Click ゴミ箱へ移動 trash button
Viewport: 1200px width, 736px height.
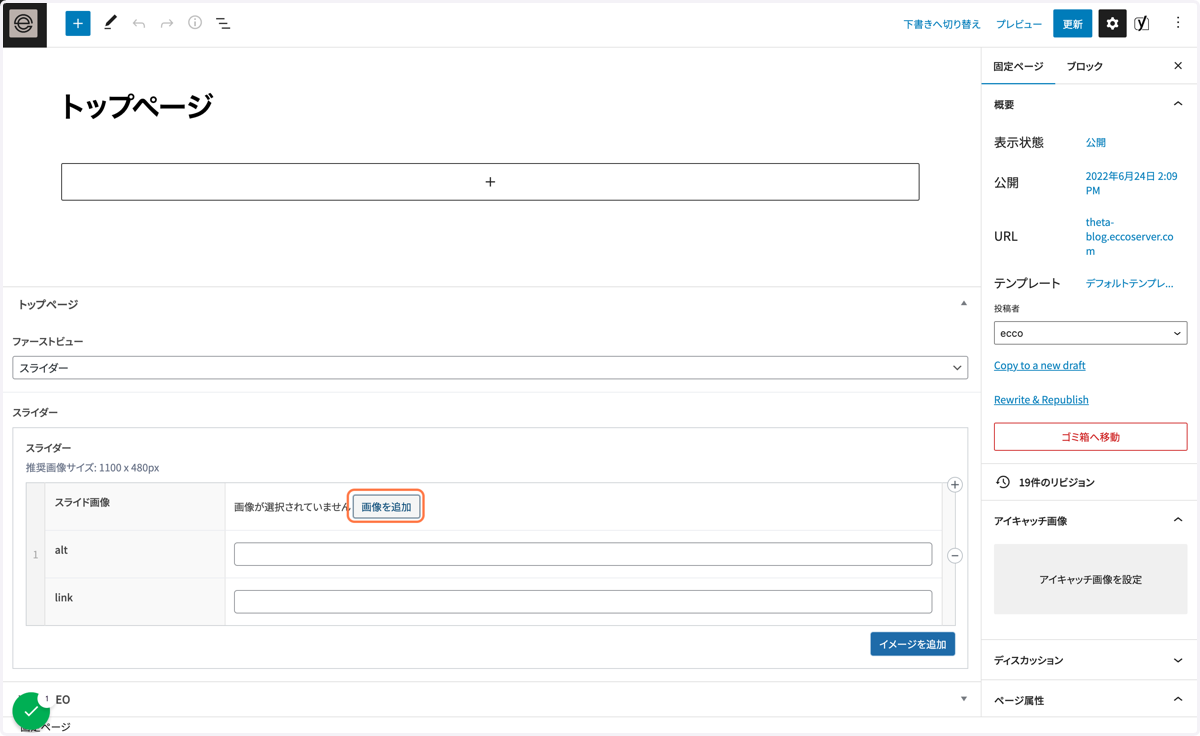tap(1090, 437)
